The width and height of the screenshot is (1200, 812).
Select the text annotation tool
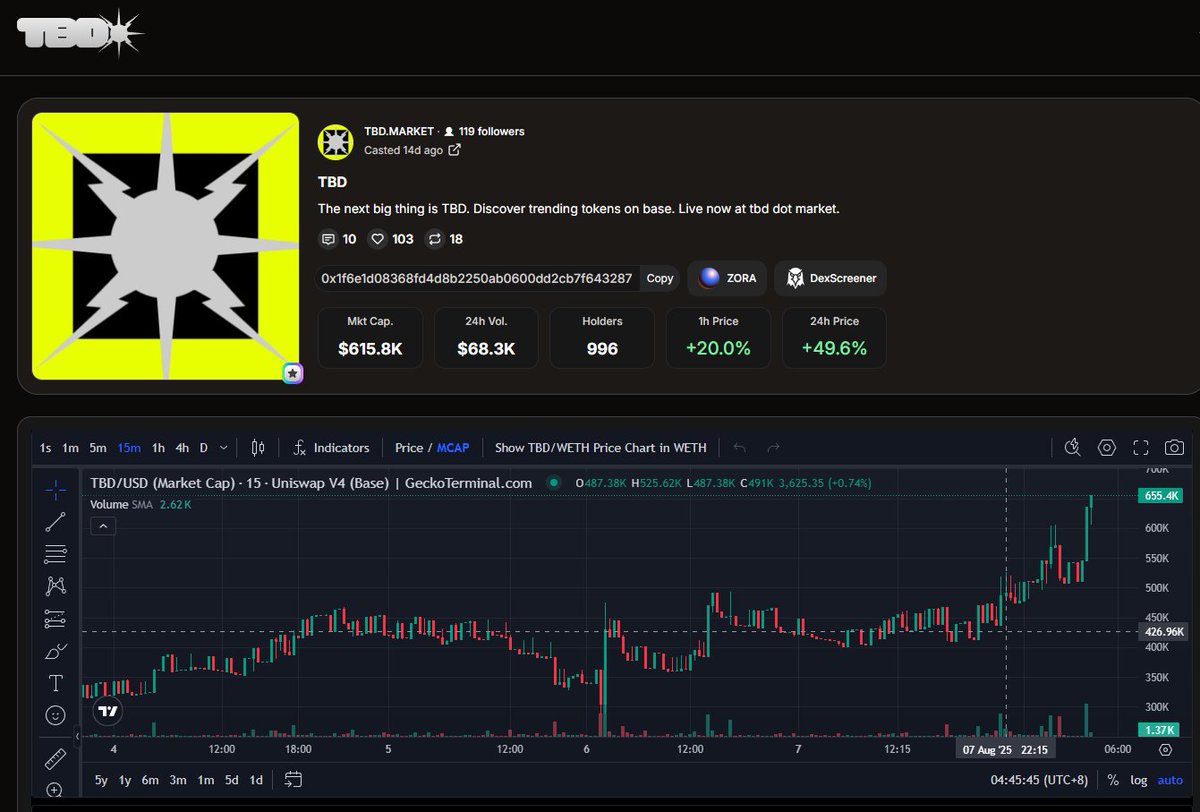point(56,684)
